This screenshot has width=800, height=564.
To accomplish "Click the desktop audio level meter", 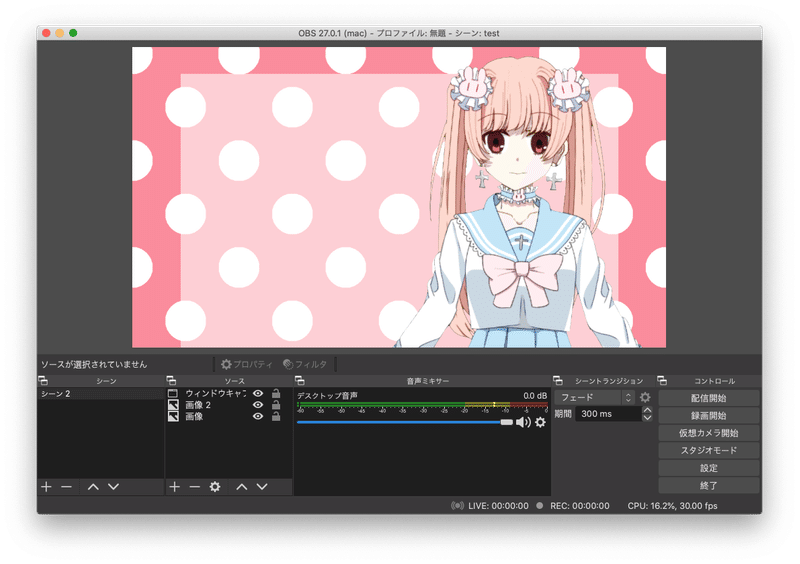I will (422, 407).
